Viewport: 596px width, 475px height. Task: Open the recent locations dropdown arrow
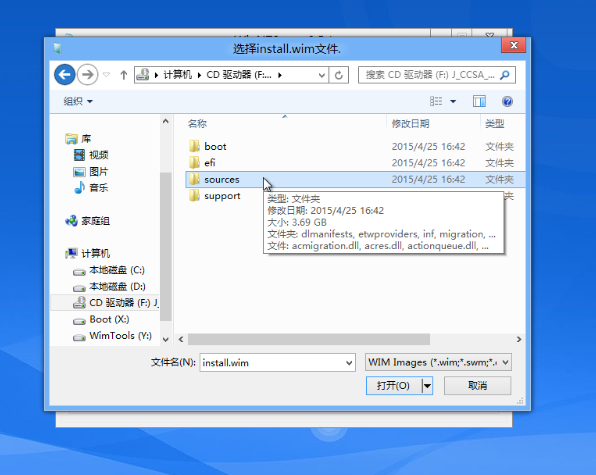[x=106, y=74]
